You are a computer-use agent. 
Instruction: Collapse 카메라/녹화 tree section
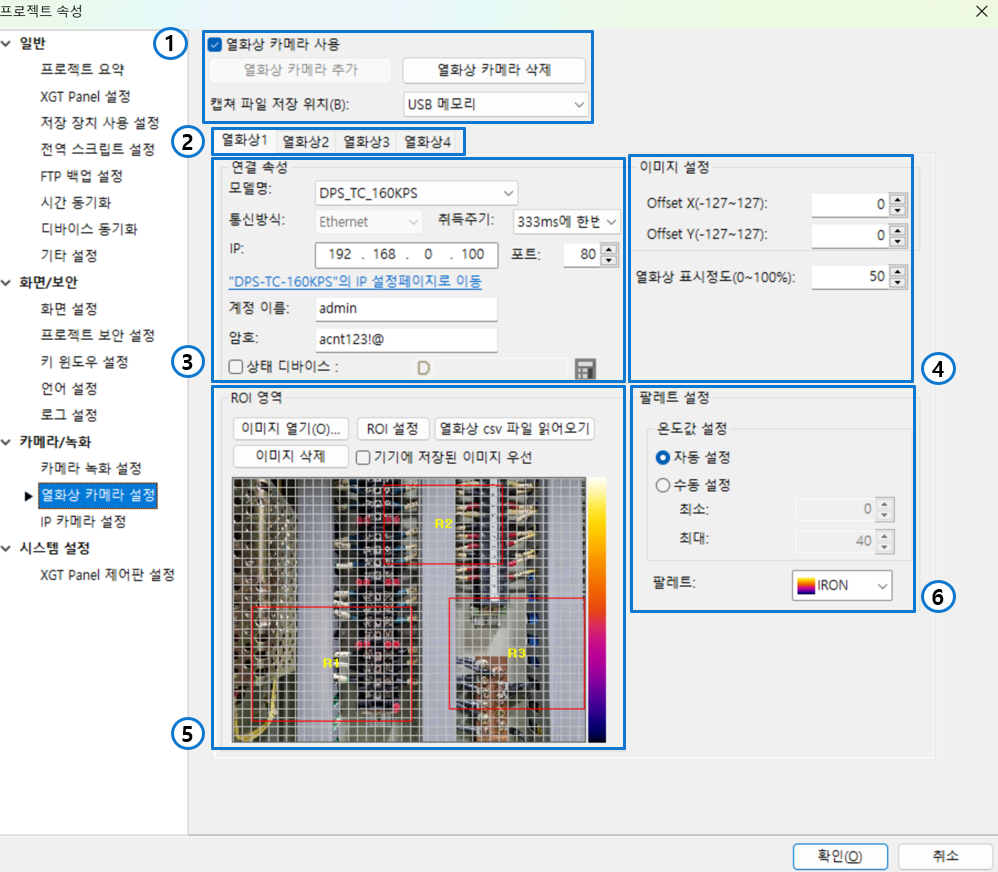(6, 442)
